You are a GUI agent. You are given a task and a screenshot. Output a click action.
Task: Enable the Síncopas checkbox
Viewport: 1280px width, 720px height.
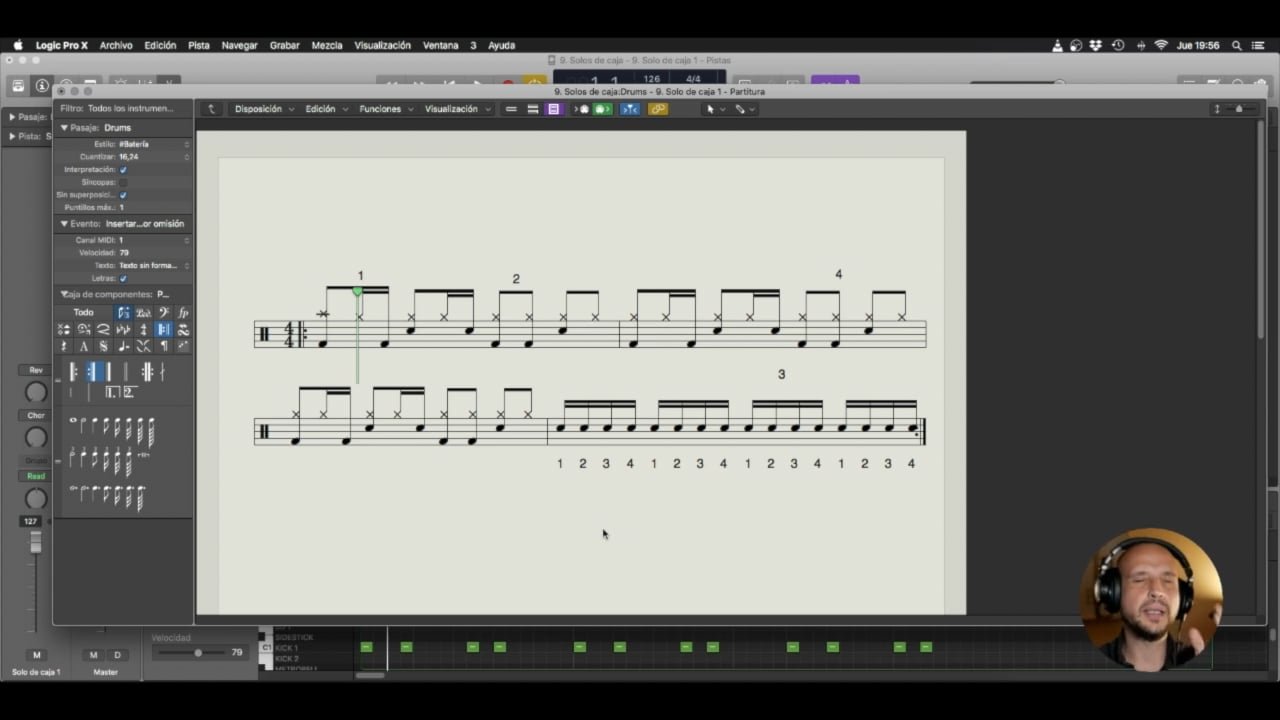click(123, 183)
